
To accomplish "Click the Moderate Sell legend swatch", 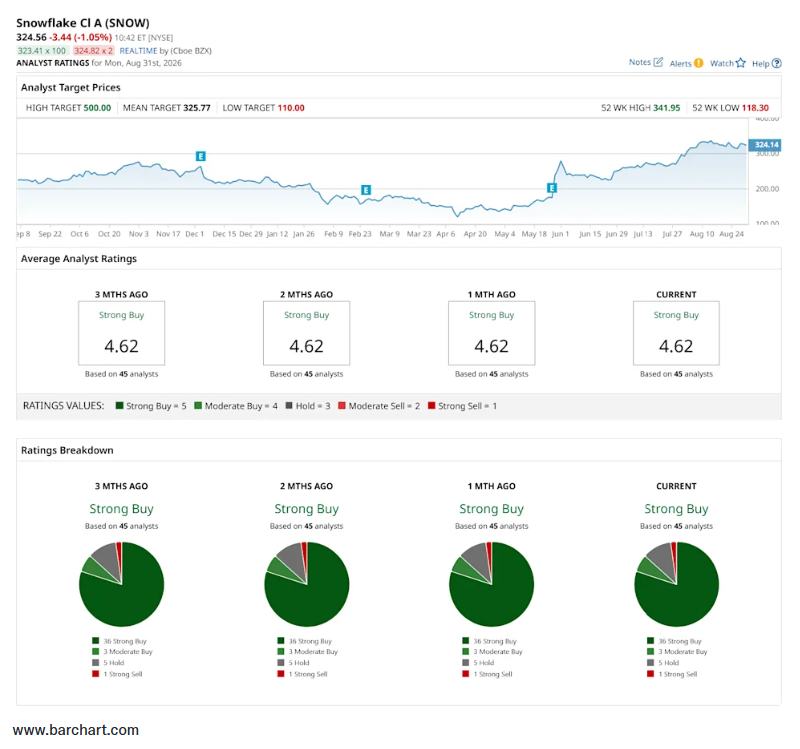I will point(342,406).
